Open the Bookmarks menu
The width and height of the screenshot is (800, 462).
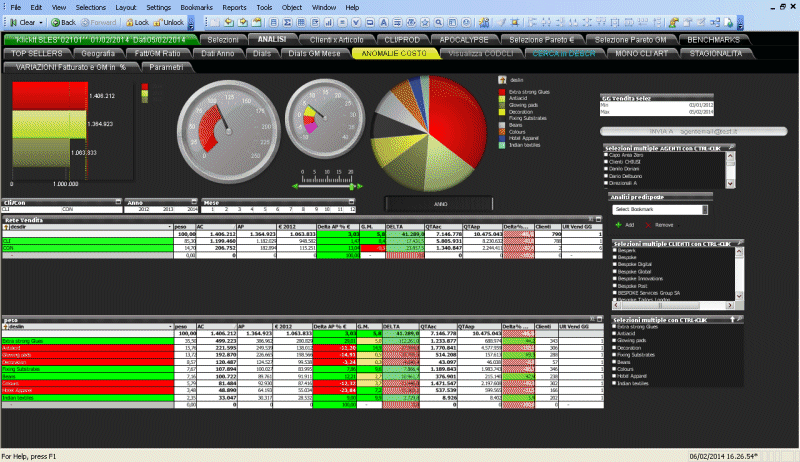point(196,7)
